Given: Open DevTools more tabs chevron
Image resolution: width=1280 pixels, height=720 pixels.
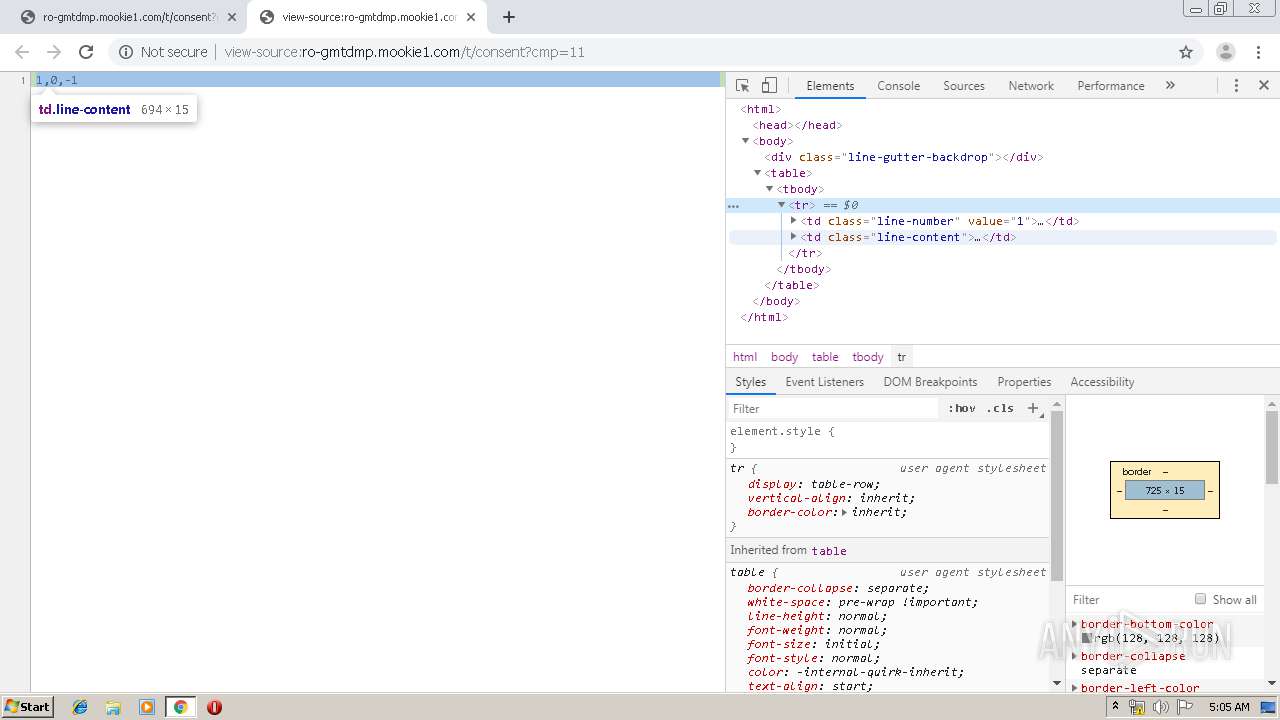Looking at the screenshot, I should [x=1170, y=86].
